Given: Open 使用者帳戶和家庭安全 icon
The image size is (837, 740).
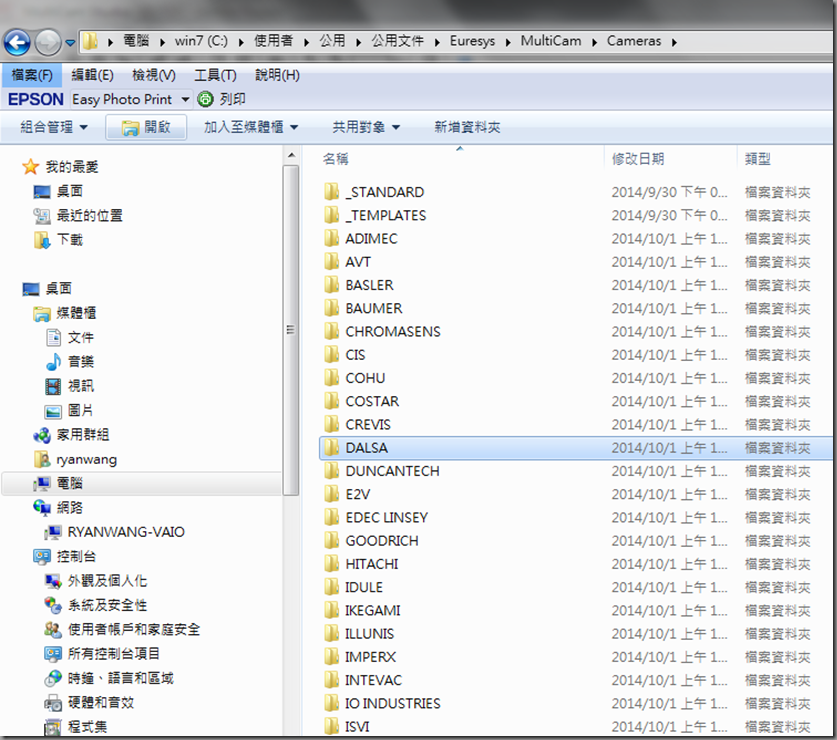Looking at the screenshot, I should (x=53, y=629).
